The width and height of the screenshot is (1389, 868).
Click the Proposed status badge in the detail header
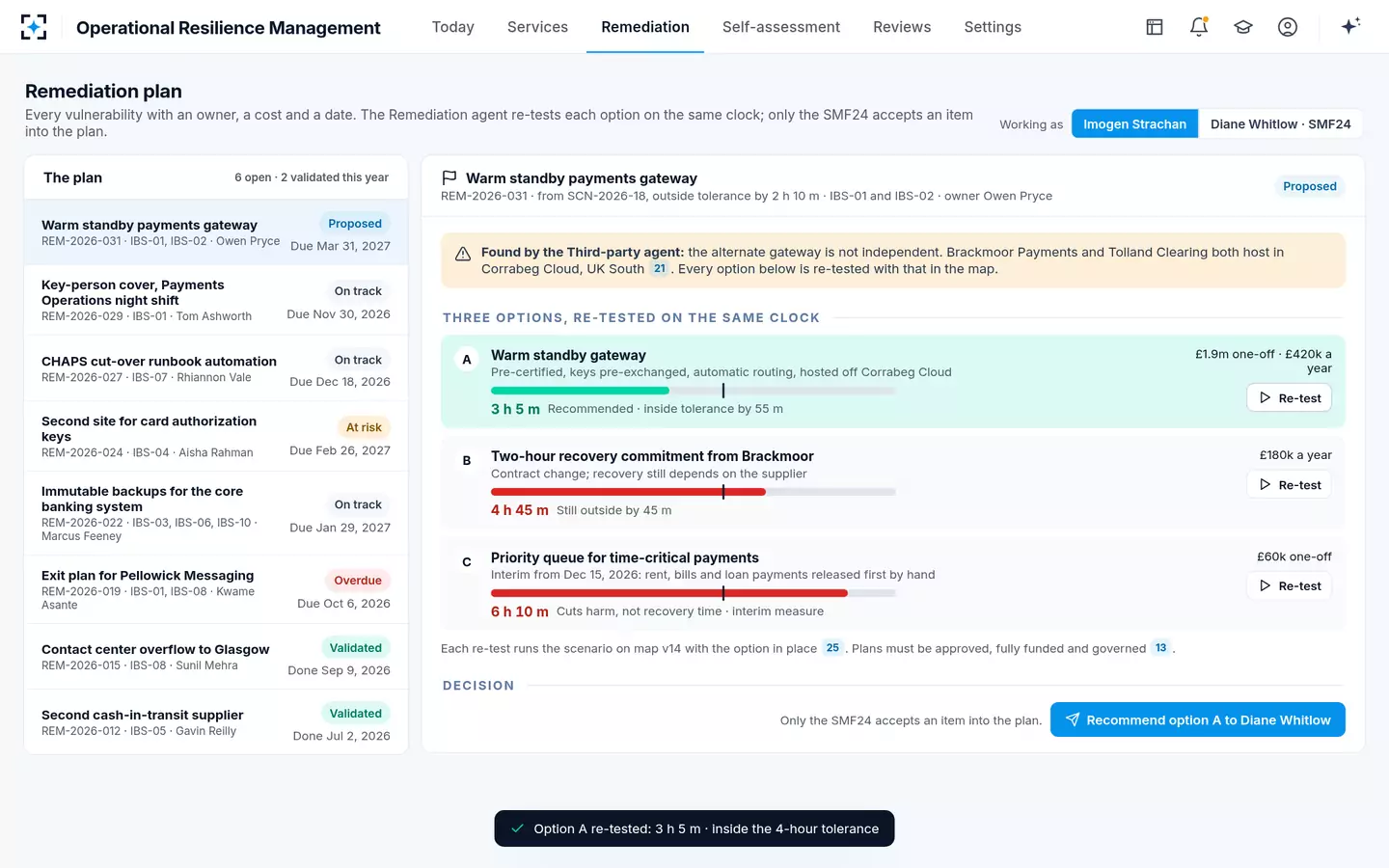[1310, 186]
